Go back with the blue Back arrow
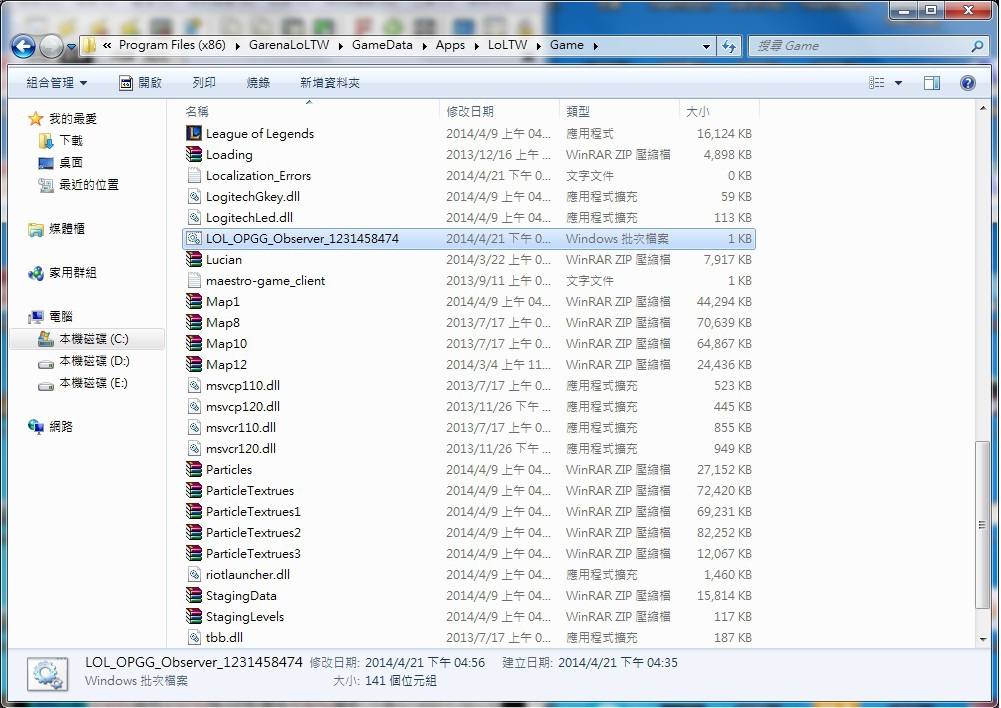Viewport: 1001px width, 708px height. 23,46
